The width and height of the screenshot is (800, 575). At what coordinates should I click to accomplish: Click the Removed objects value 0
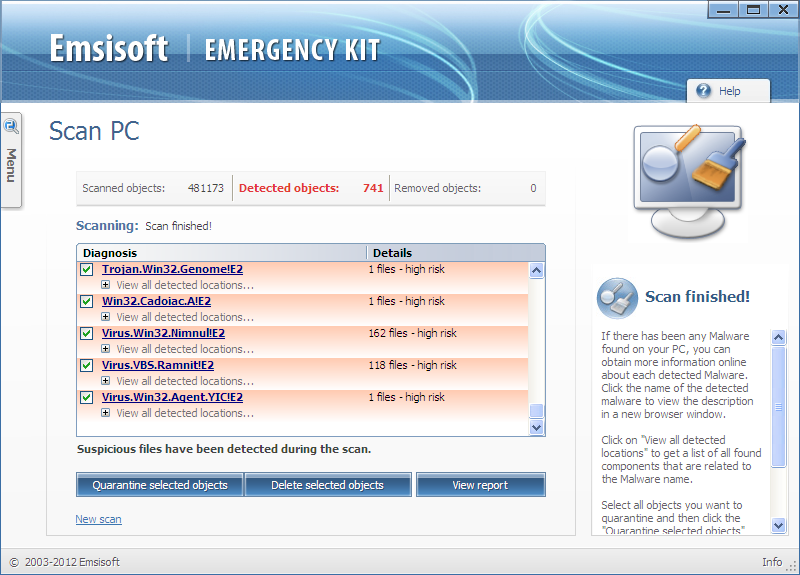click(x=533, y=188)
